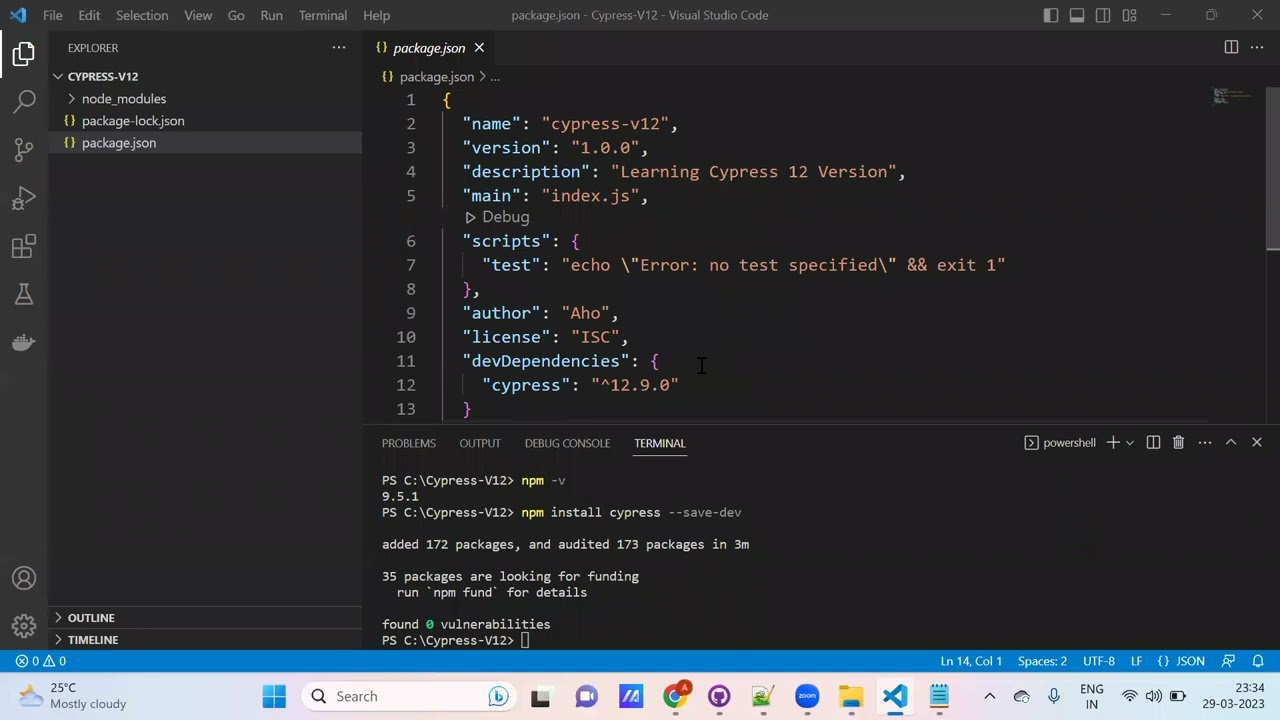The width and height of the screenshot is (1280, 720).
Task: Open the Search view in the activity bar
Action: pyautogui.click(x=24, y=101)
